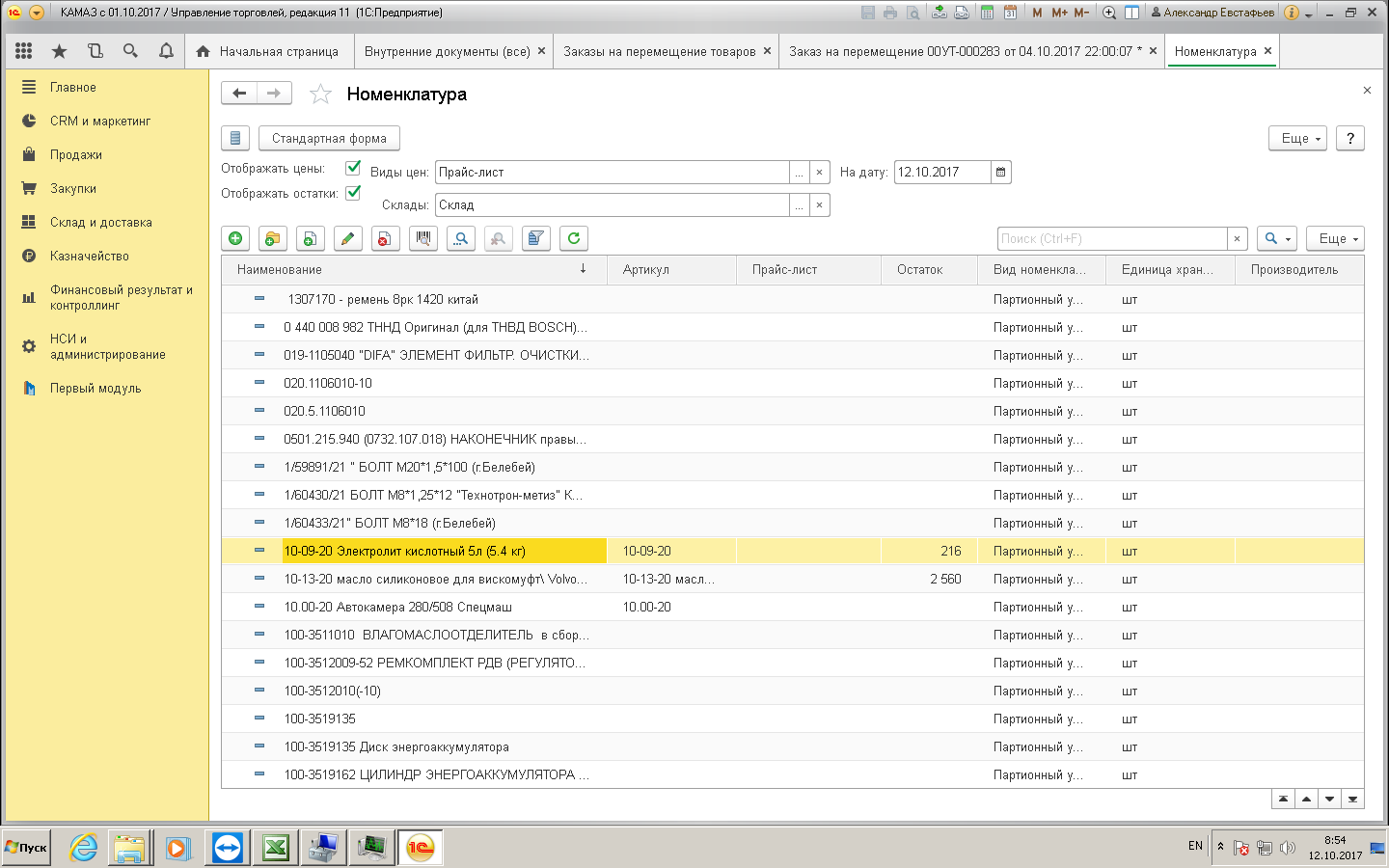Open list settings filter icon
This screenshot has width=1389, height=868.
pos(536,238)
